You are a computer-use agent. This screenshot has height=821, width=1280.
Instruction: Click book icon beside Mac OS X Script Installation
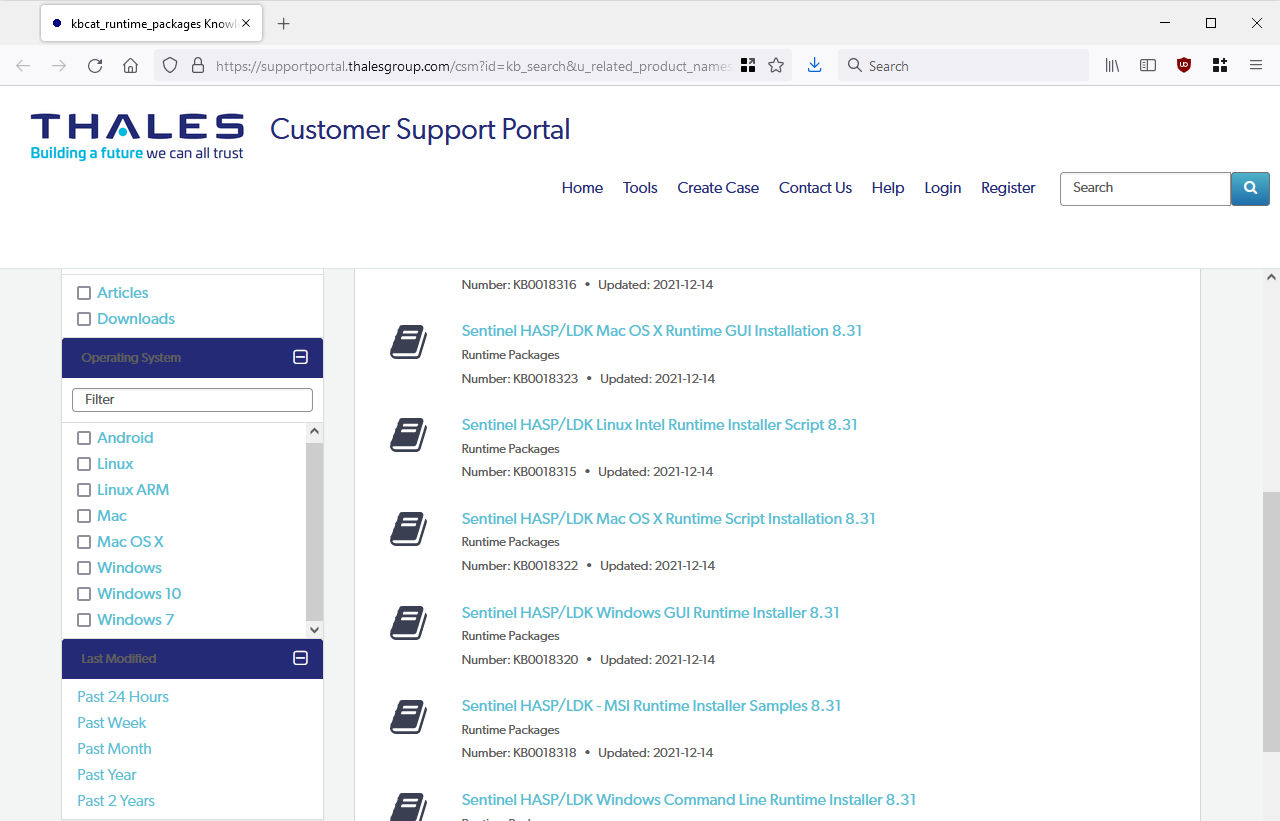(x=409, y=529)
